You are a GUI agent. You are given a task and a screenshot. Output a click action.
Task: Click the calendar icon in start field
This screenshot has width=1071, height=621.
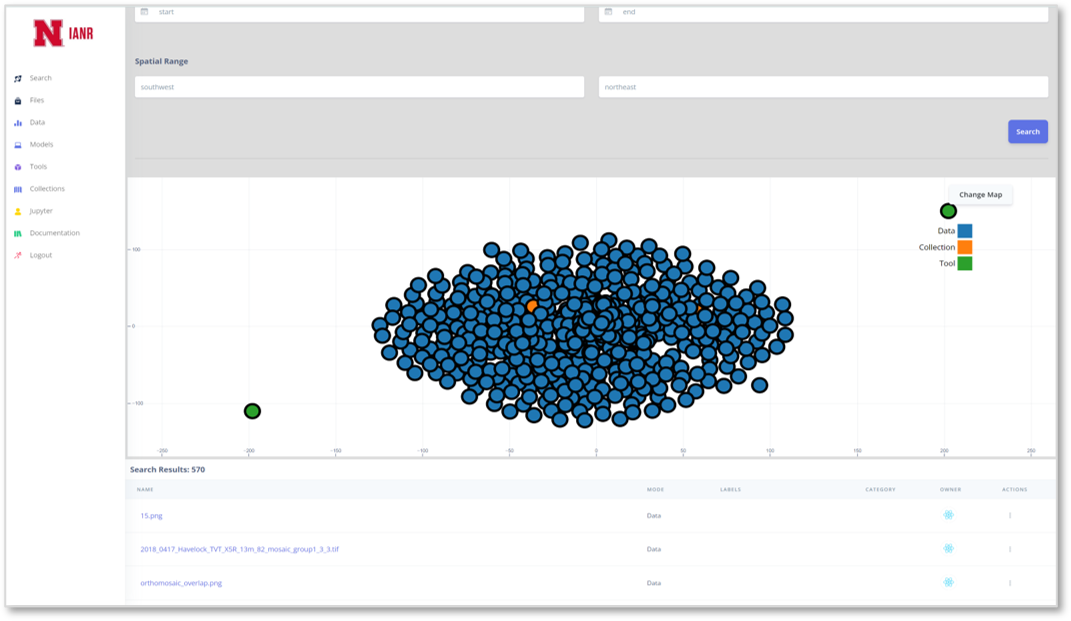tap(144, 12)
